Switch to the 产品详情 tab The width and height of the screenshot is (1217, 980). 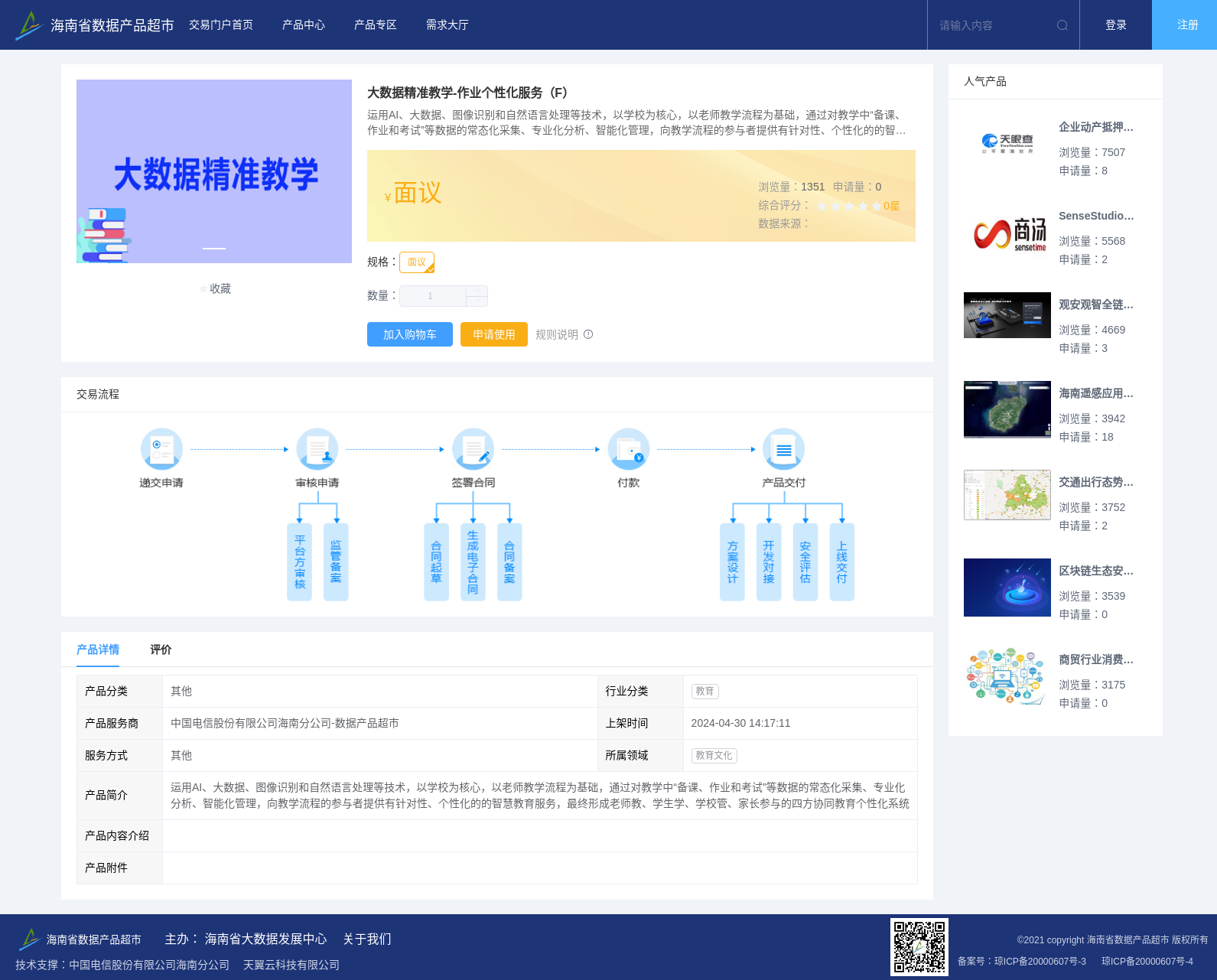coord(98,650)
